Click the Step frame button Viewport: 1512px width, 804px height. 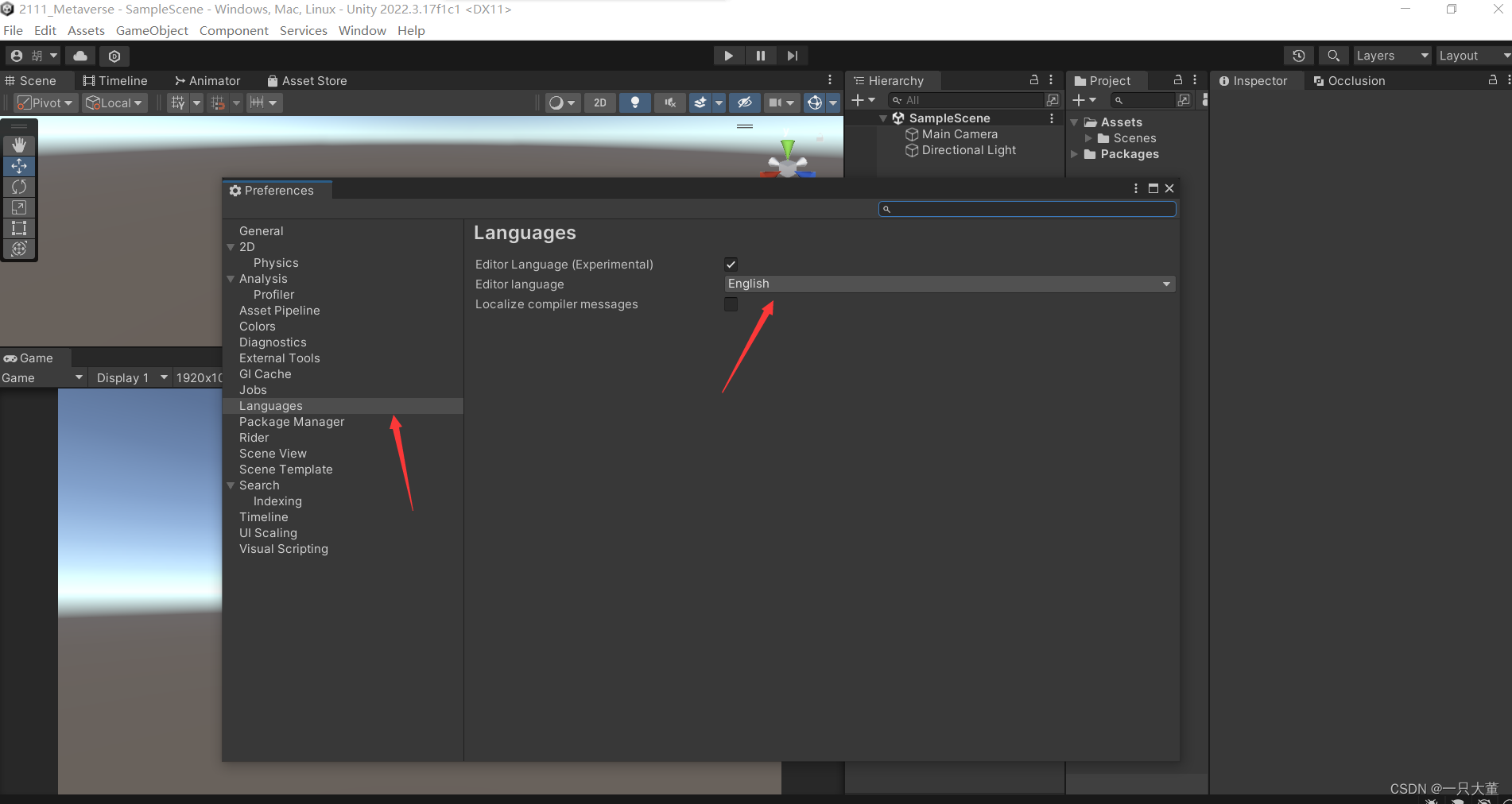(792, 56)
